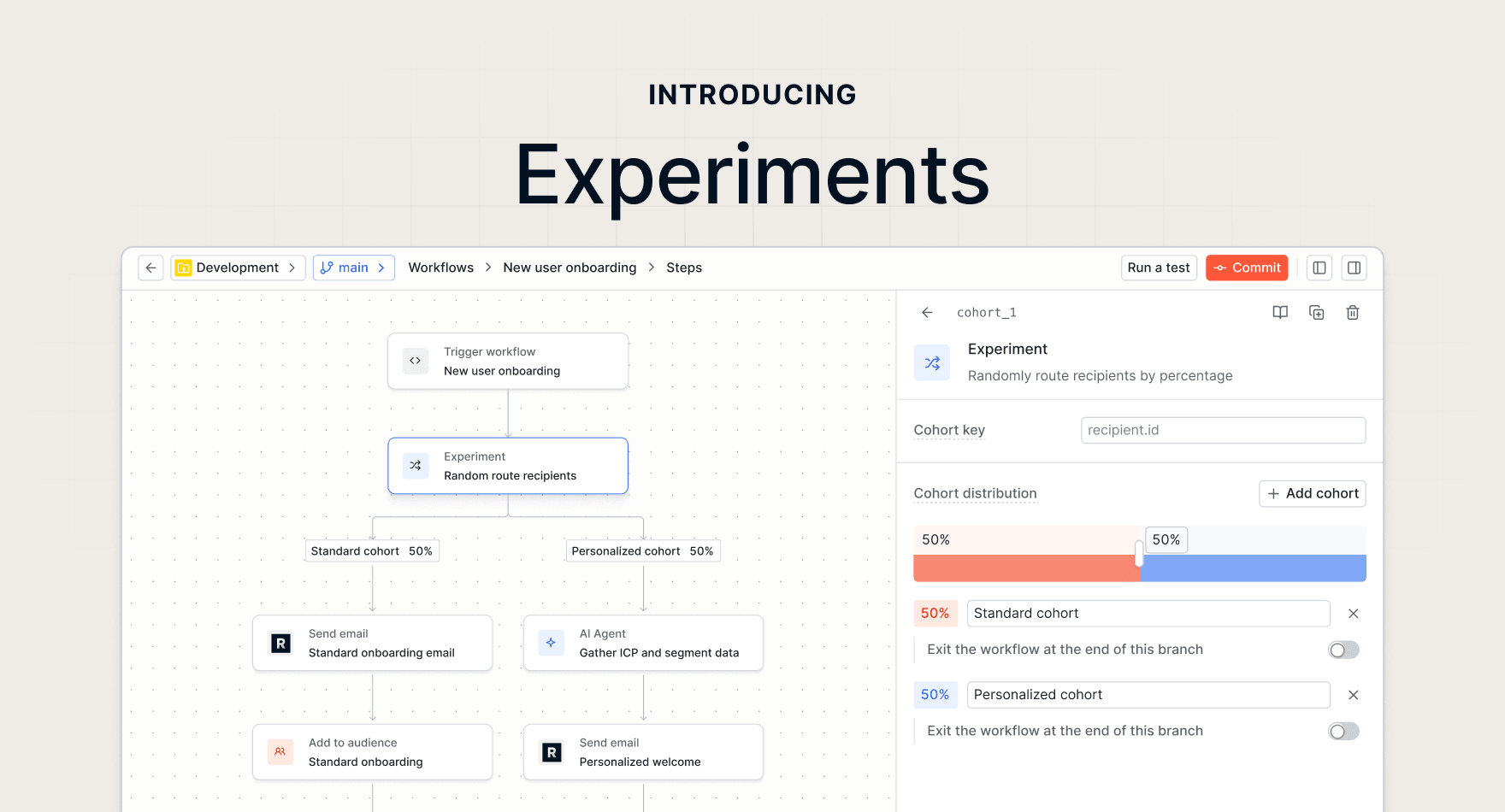This screenshot has width=1505, height=812.
Task: Delete the cohort_1 step via trash icon
Action: click(1353, 313)
